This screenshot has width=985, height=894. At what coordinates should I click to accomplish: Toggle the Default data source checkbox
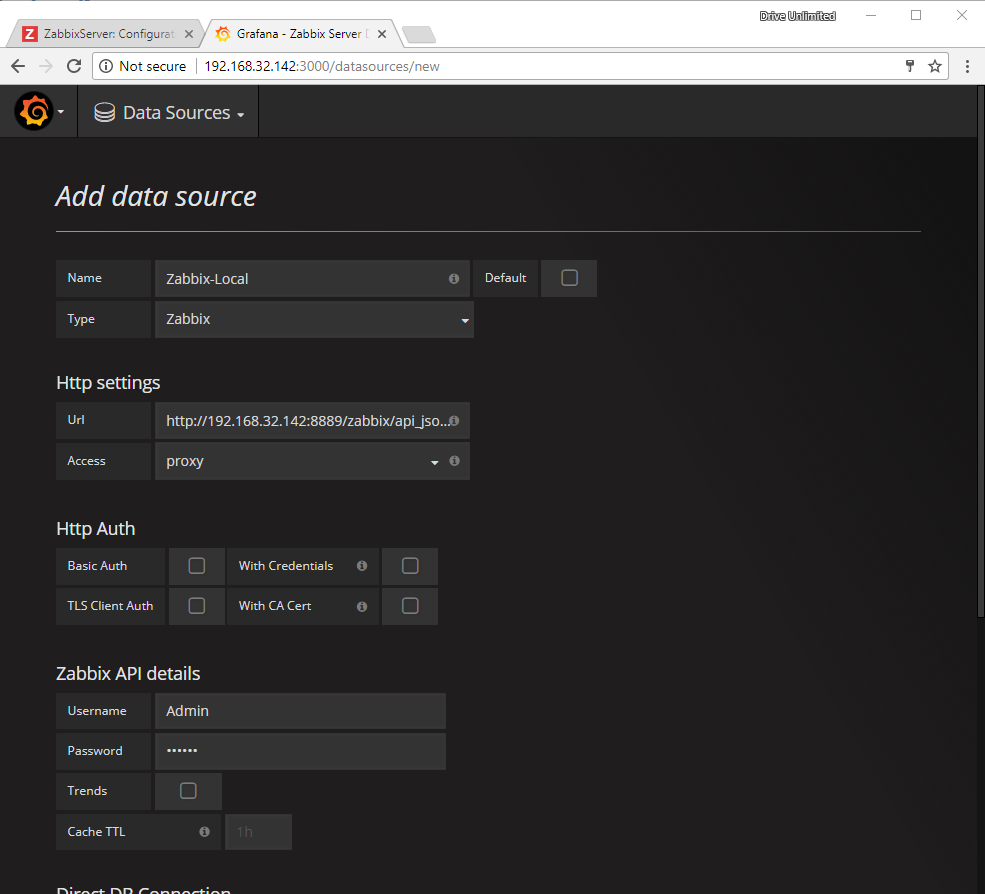point(569,278)
